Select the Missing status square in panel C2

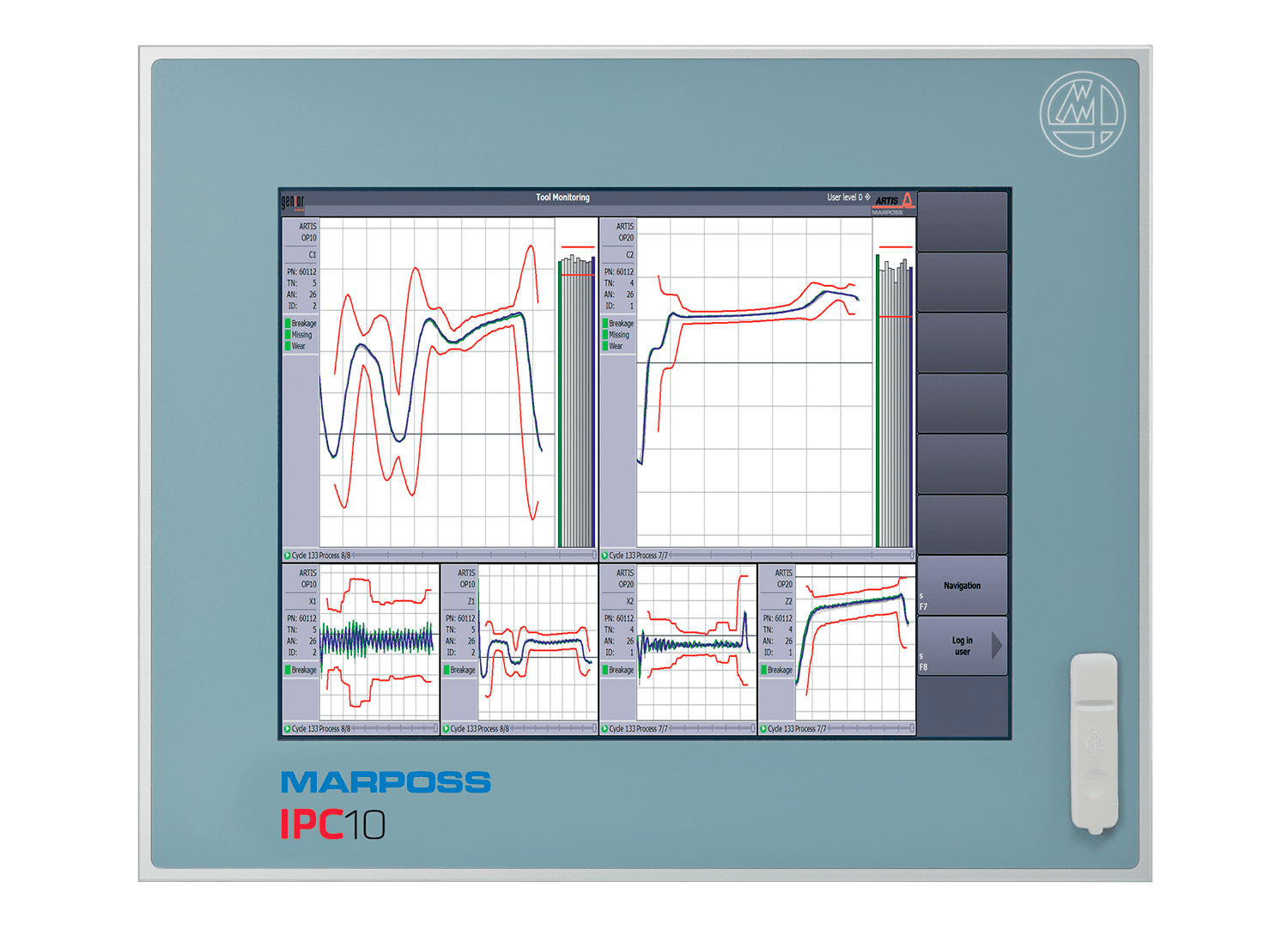605,335
